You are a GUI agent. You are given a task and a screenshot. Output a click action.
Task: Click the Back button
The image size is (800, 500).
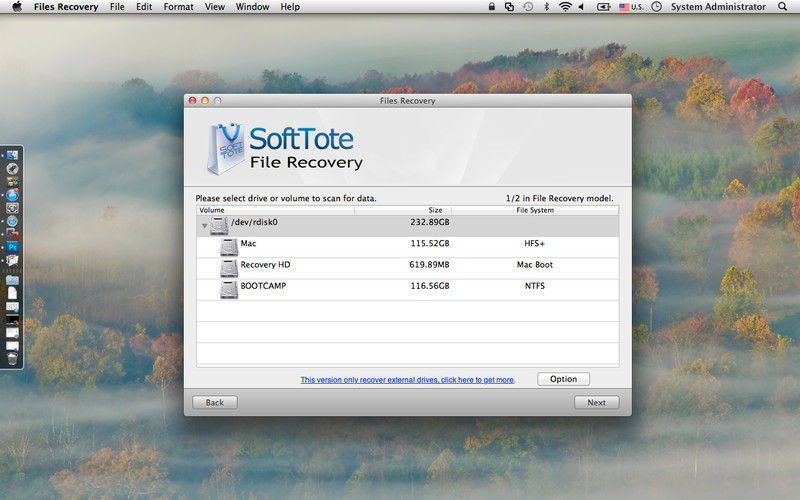tap(215, 403)
